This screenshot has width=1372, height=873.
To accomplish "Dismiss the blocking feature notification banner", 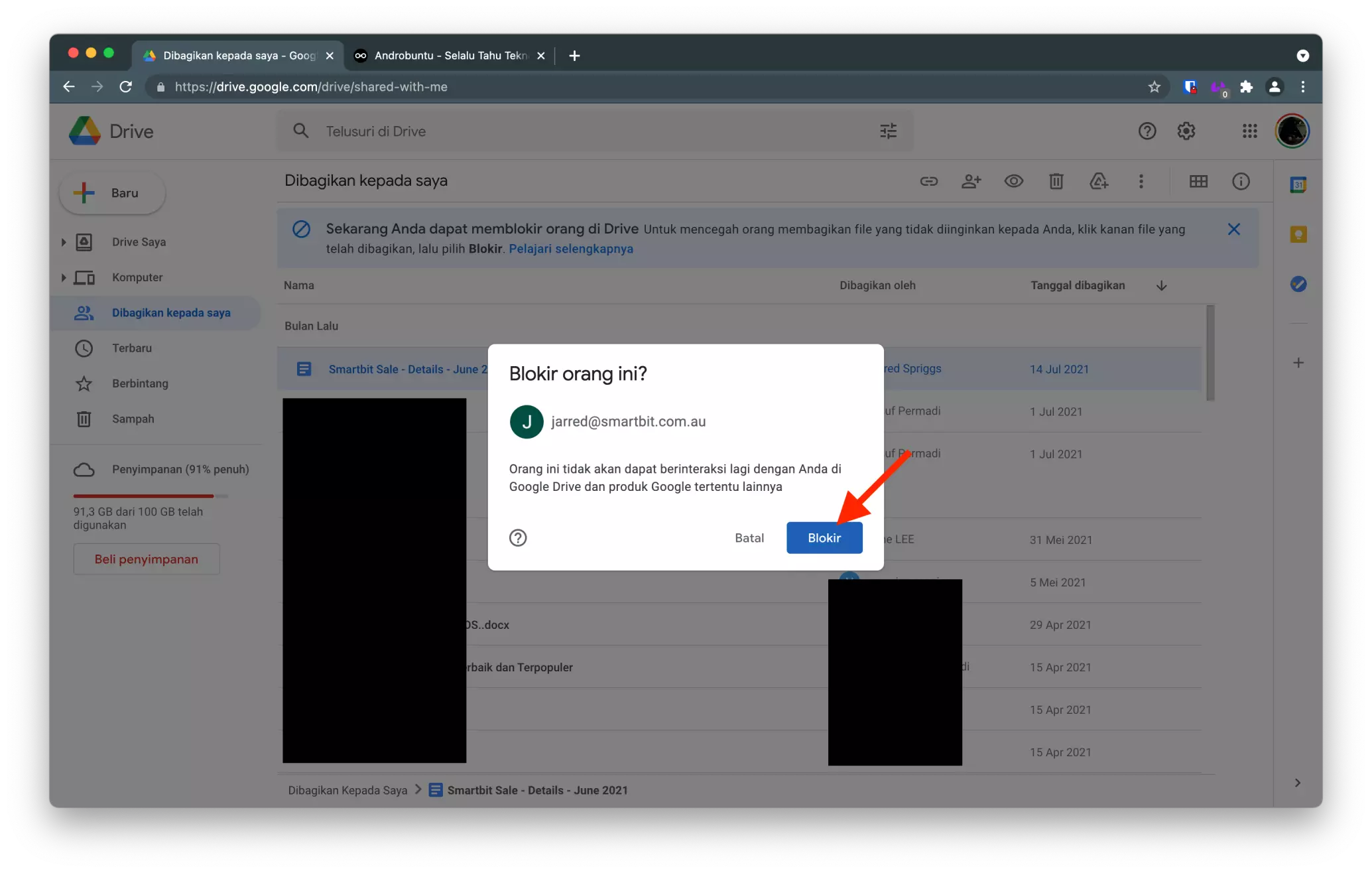I will [x=1233, y=229].
